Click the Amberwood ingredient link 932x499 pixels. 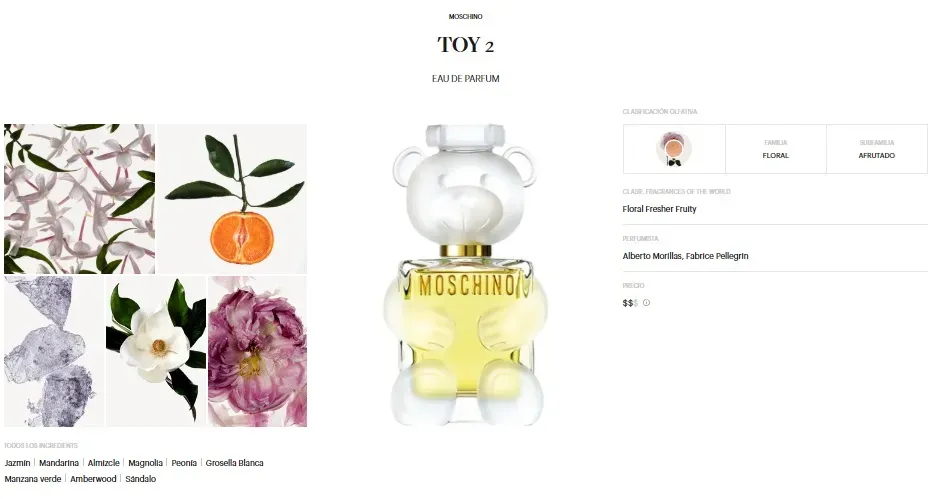93,479
